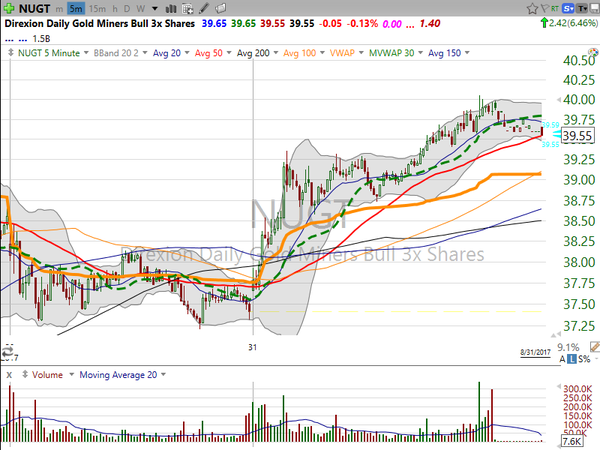Close the Volume pane with the x
This screenshot has height=450, width=600.
[x=9, y=375]
